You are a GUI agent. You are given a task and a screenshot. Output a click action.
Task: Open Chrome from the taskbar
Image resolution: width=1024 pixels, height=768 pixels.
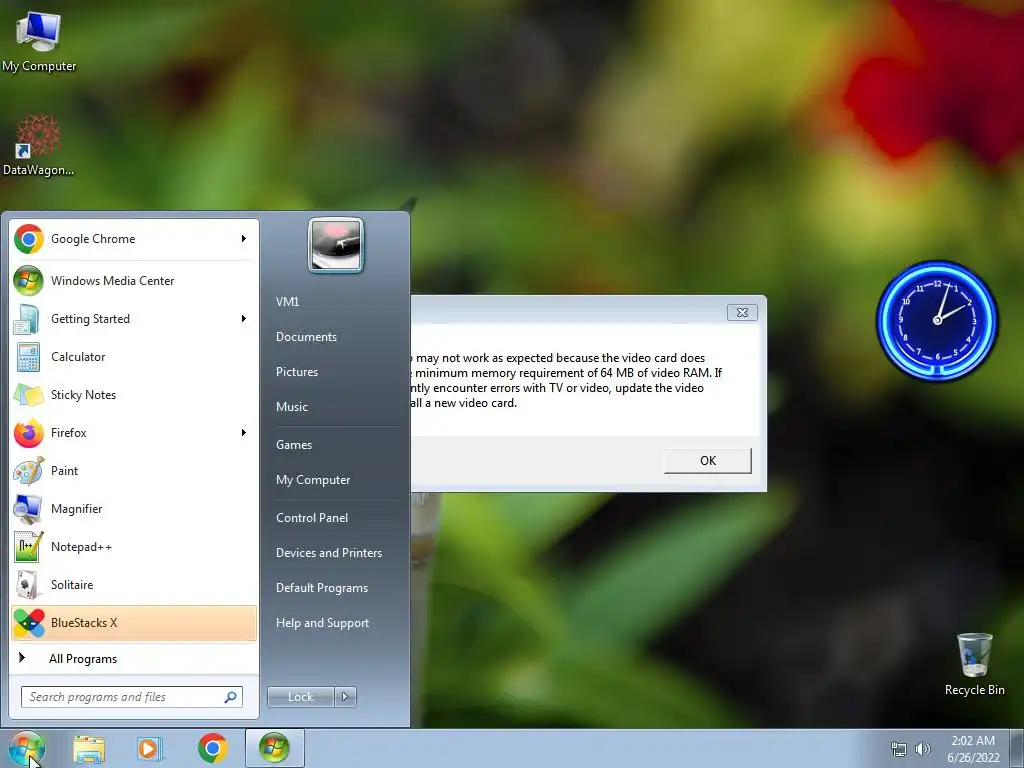212,749
